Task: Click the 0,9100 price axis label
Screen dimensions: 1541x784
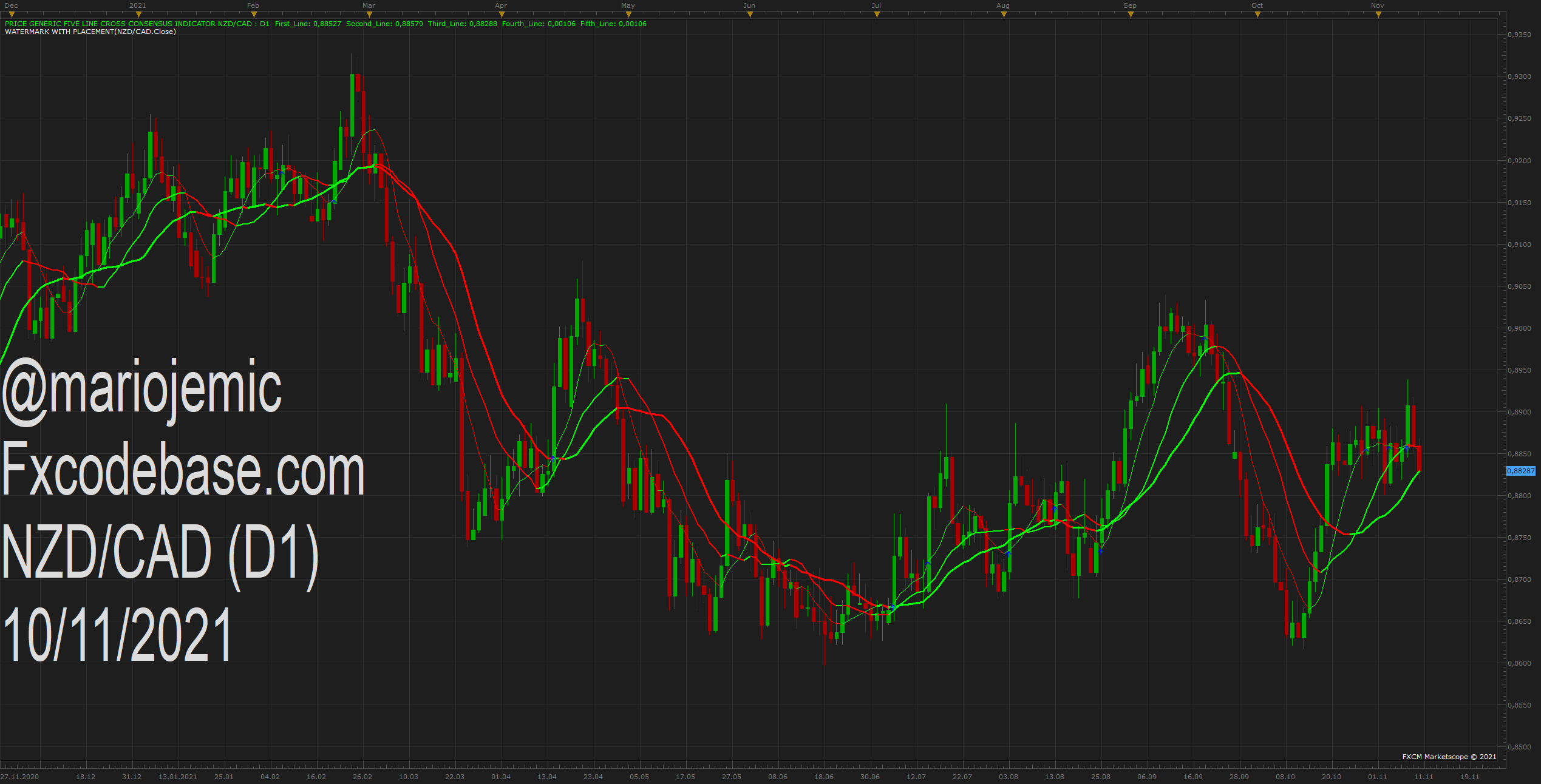Action: 1520,245
